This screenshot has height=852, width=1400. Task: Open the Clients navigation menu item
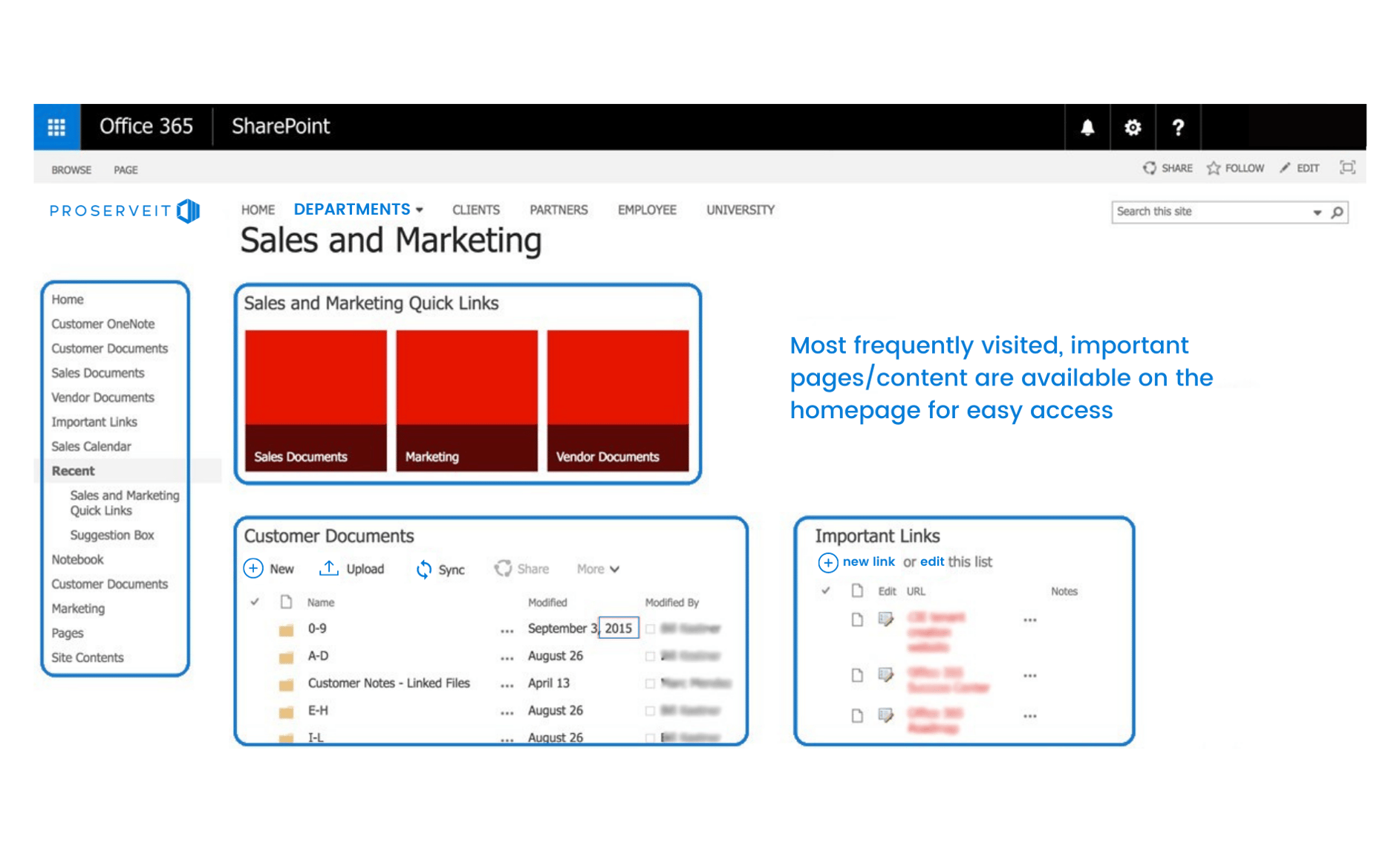coord(475,209)
